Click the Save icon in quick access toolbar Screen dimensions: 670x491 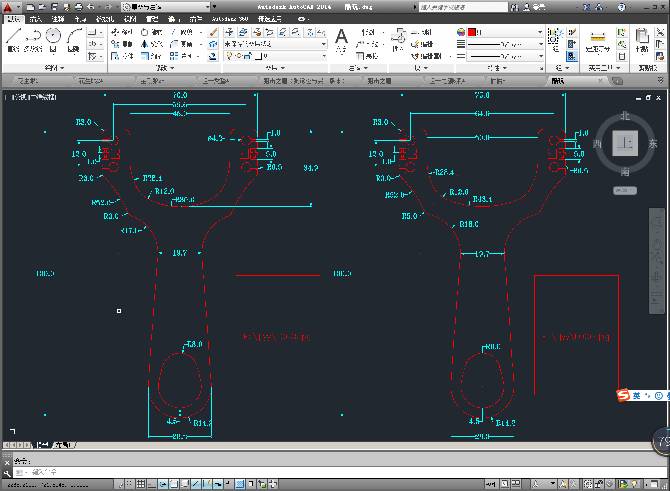coord(54,7)
